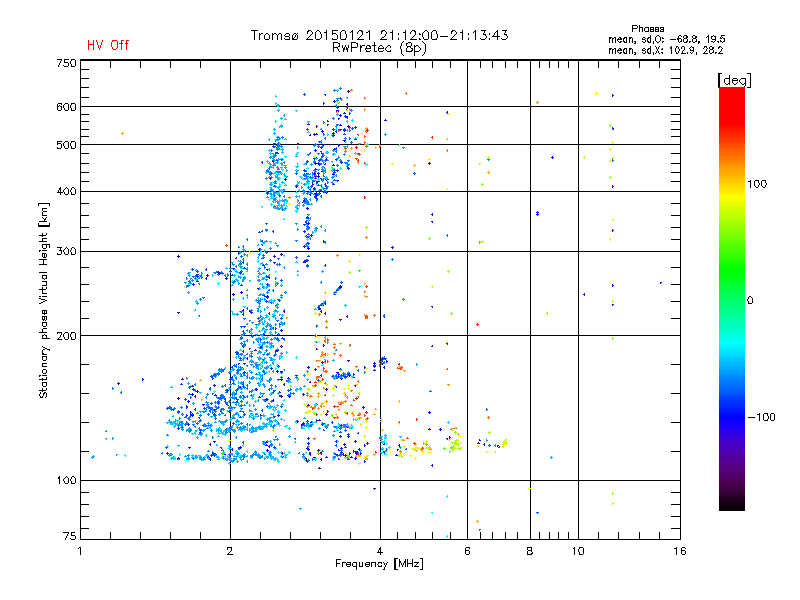
Task: Click the 'Frequency [MHz]' axis label
Action: [379, 564]
